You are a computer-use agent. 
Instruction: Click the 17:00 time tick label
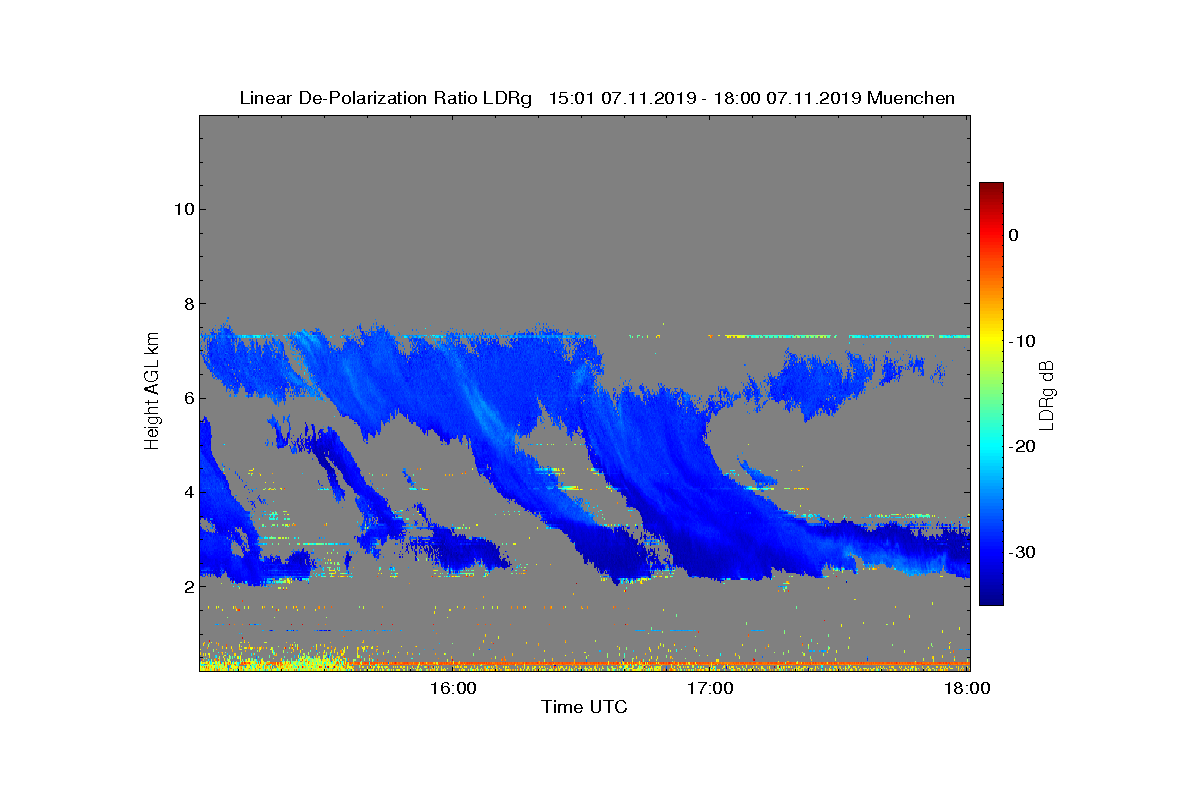click(712, 688)
